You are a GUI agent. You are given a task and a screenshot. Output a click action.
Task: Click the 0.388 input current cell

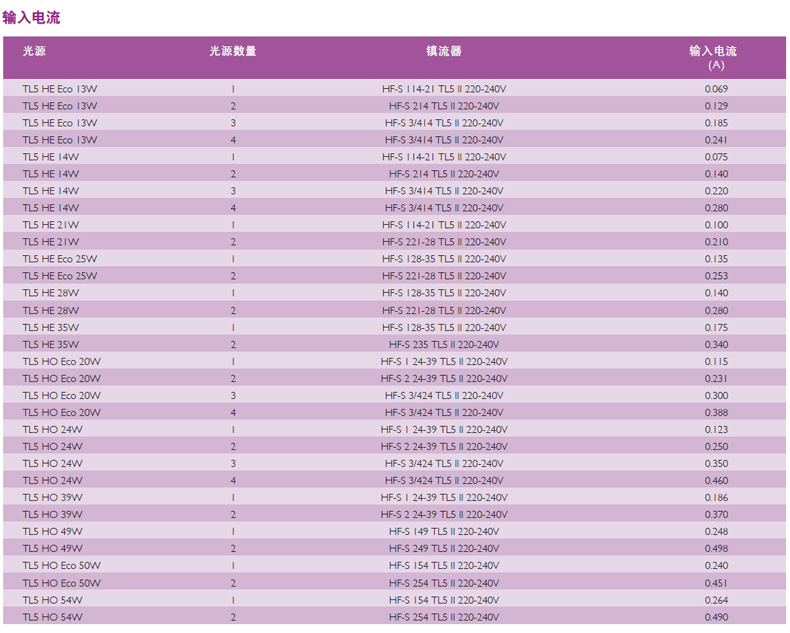coord(715,412)
